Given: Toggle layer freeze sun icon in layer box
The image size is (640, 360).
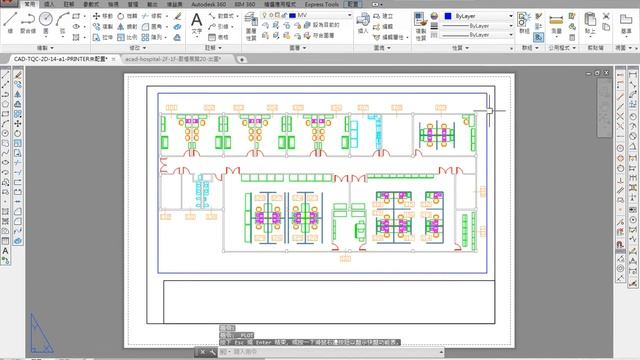Looking at the screenshot, I should 271,16.
